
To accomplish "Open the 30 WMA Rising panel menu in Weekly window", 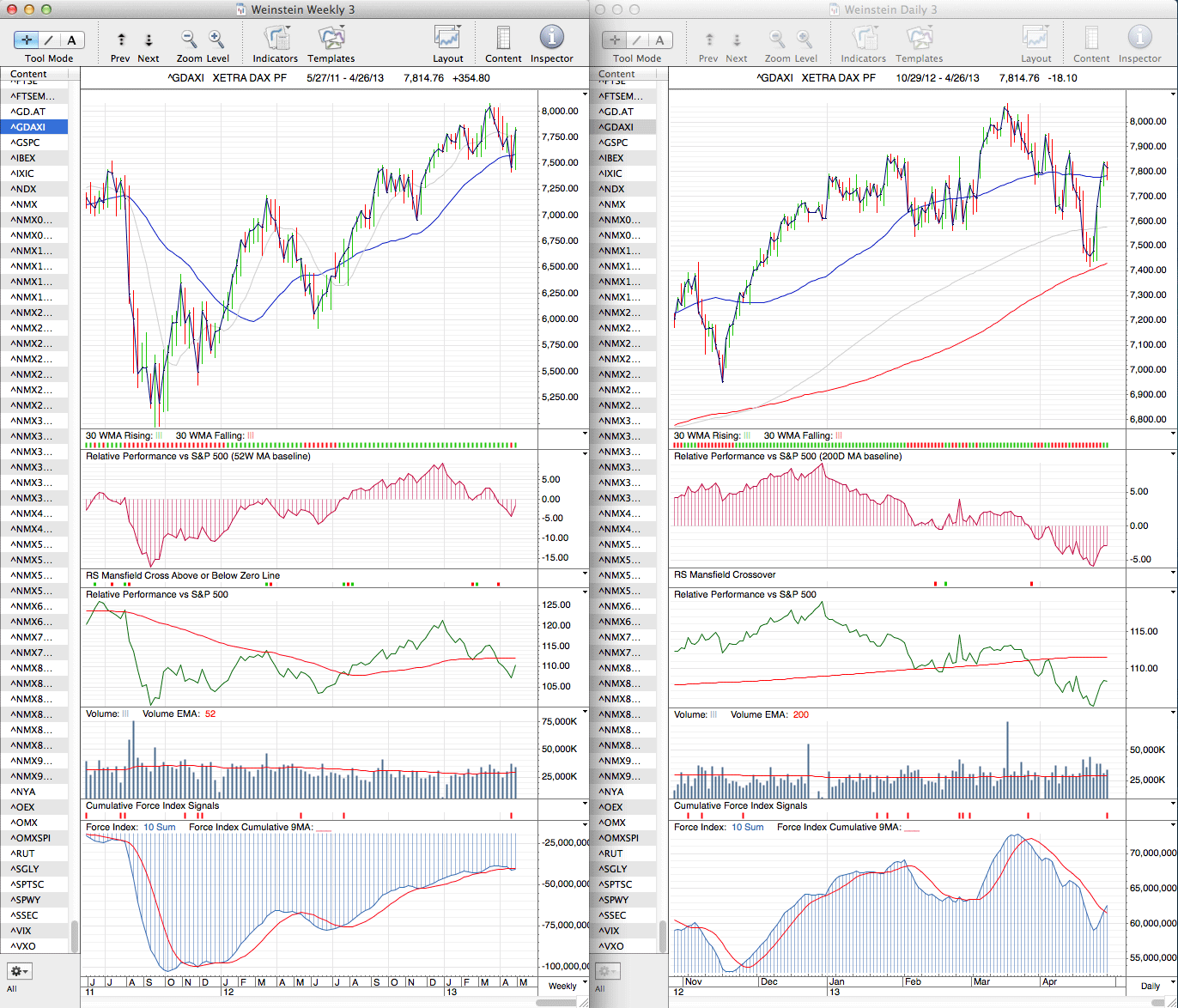I will [585, 434].
